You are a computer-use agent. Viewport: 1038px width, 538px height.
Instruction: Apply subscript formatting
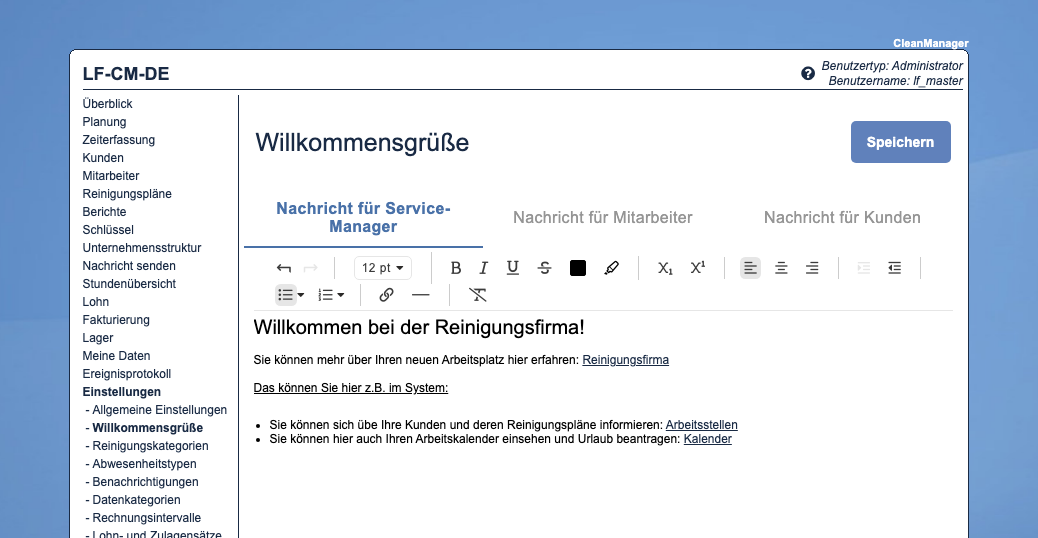(665, 268)
